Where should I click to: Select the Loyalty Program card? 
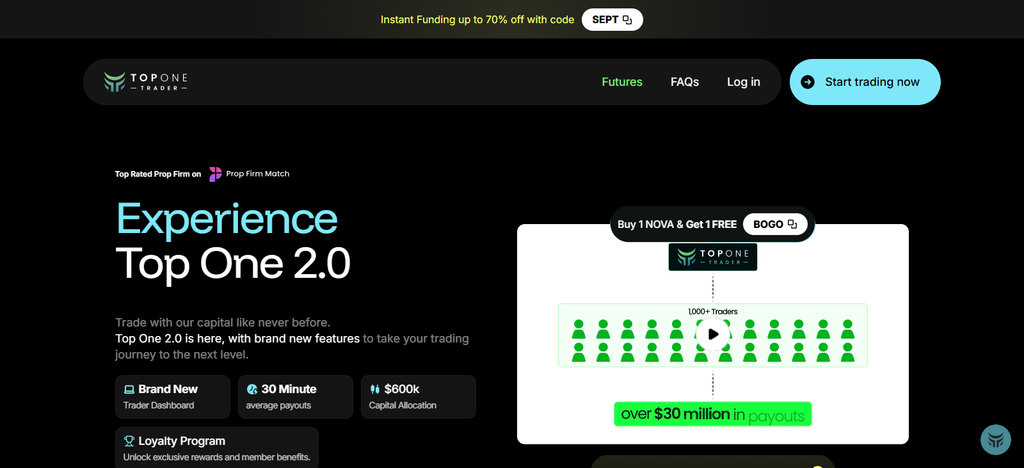217,448
